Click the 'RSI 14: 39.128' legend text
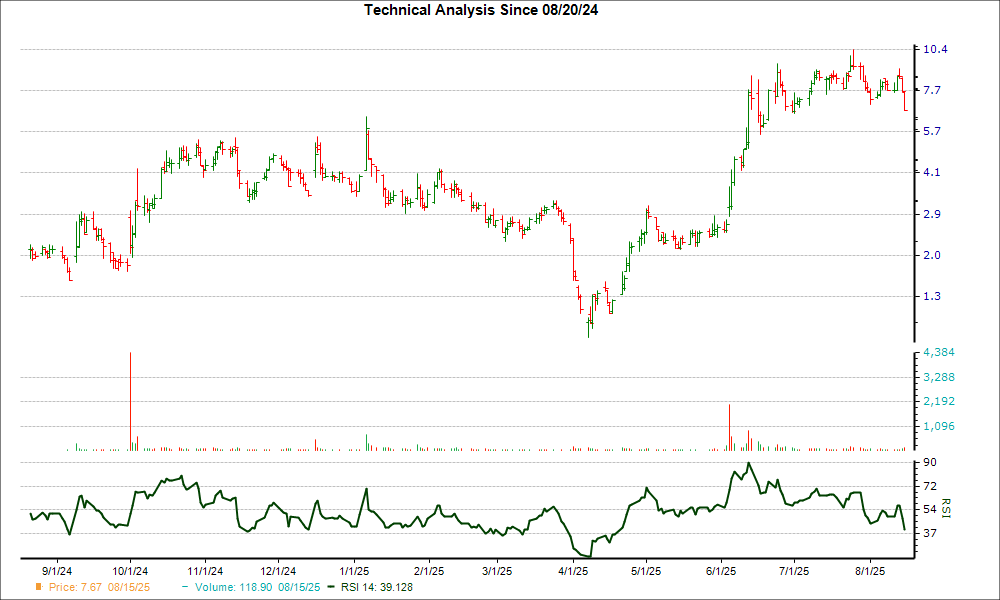Viewport: 1000px width, 600px height. (x=377, y=587)
